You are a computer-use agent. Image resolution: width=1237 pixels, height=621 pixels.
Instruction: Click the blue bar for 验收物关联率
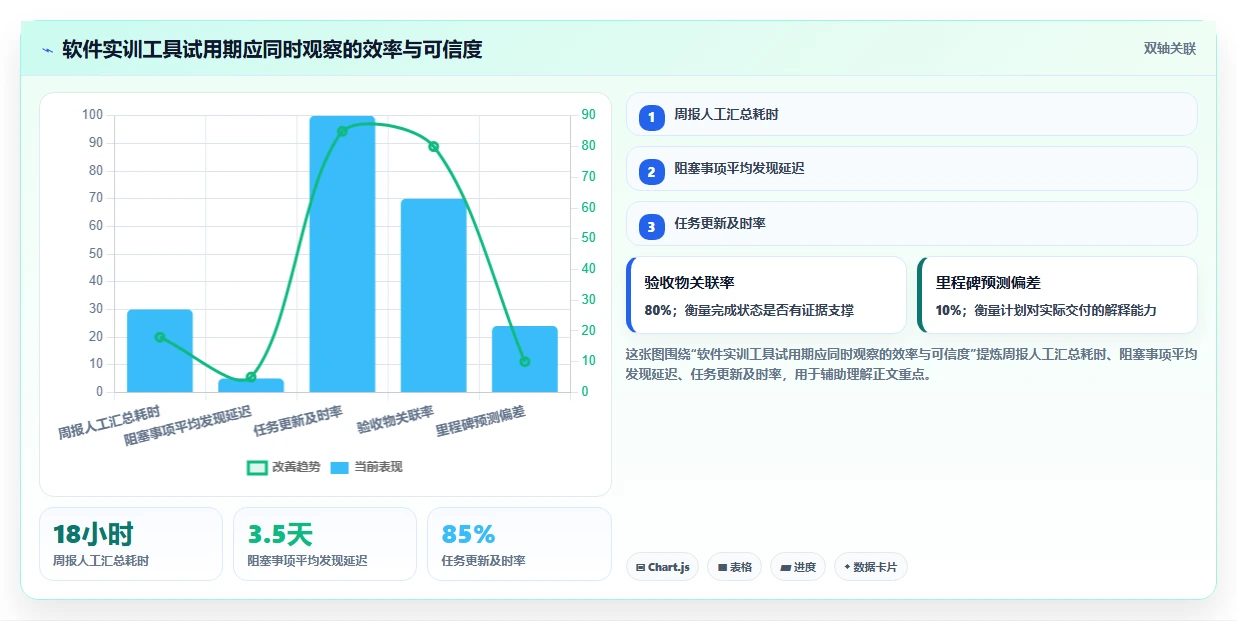point(434,295)
